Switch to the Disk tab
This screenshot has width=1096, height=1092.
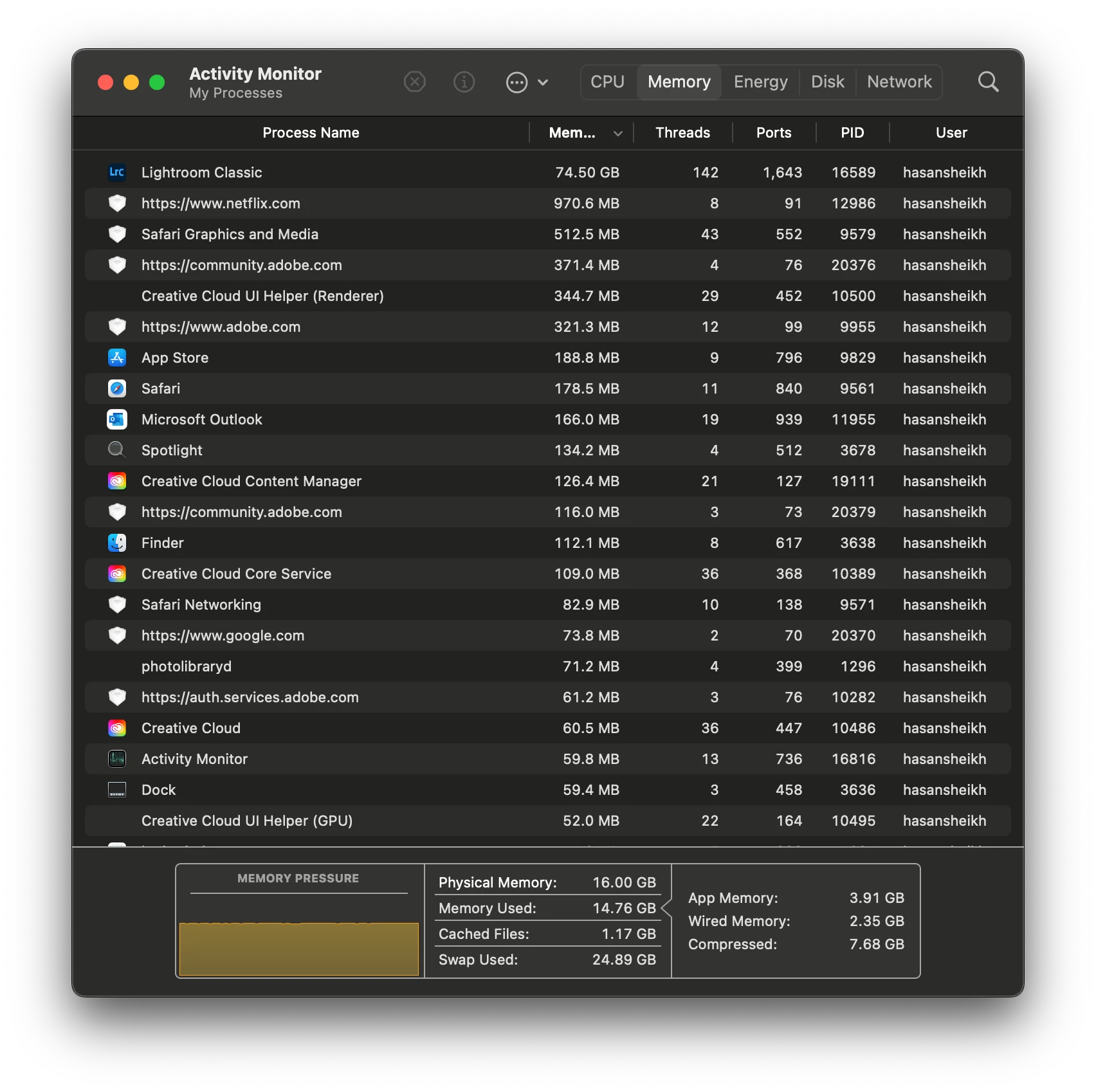[828, 82]
